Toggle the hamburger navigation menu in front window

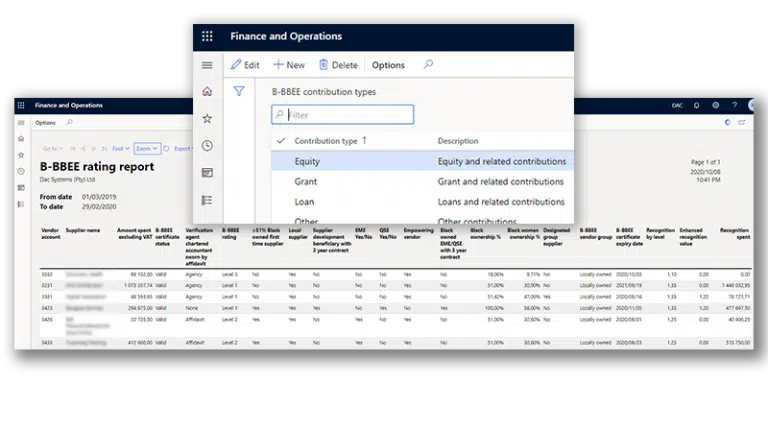click(207, 65)
